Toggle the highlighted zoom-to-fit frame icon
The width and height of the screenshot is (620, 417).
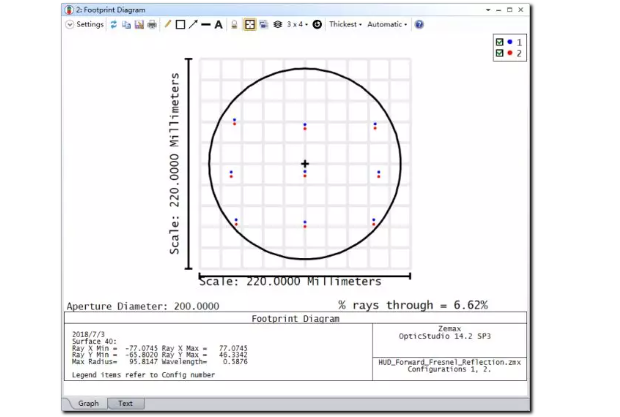coord(250,25)
